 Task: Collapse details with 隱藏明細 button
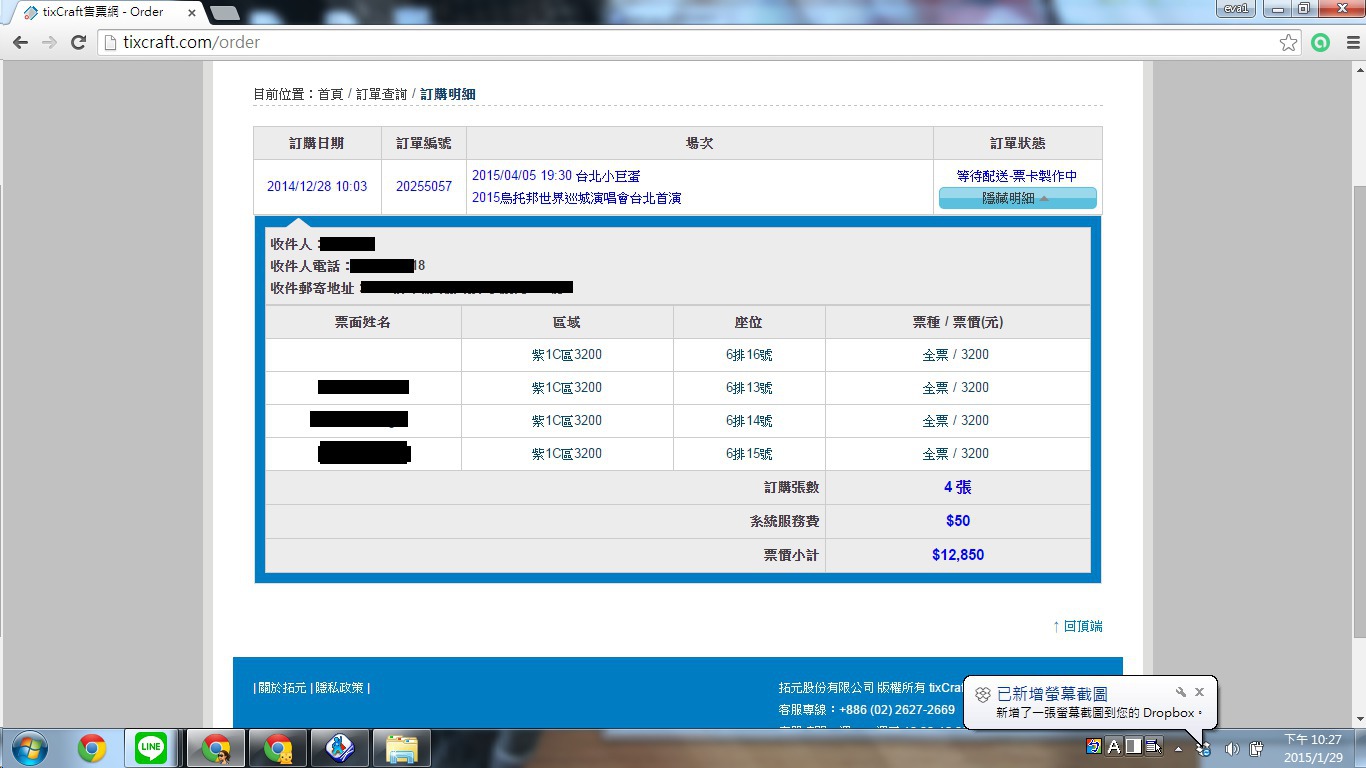[1017, 198]
